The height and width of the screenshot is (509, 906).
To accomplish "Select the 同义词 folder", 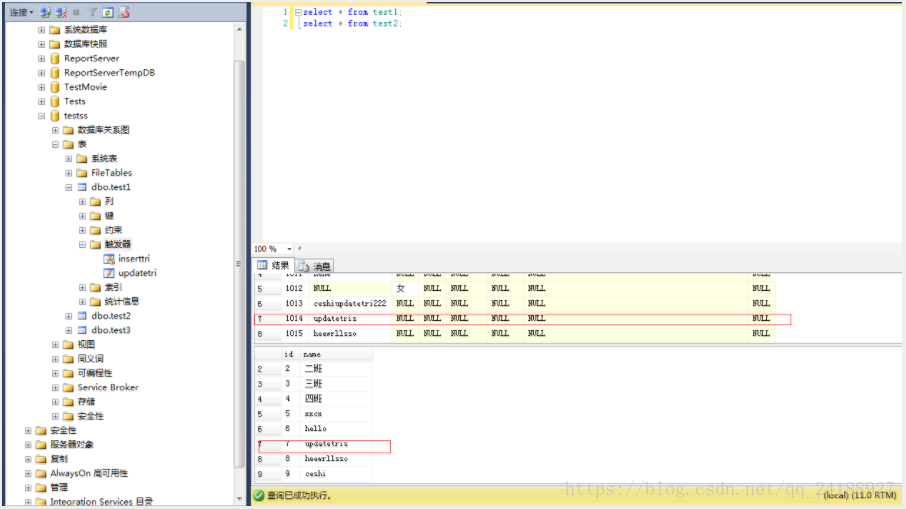I will (x=90, y=359).
